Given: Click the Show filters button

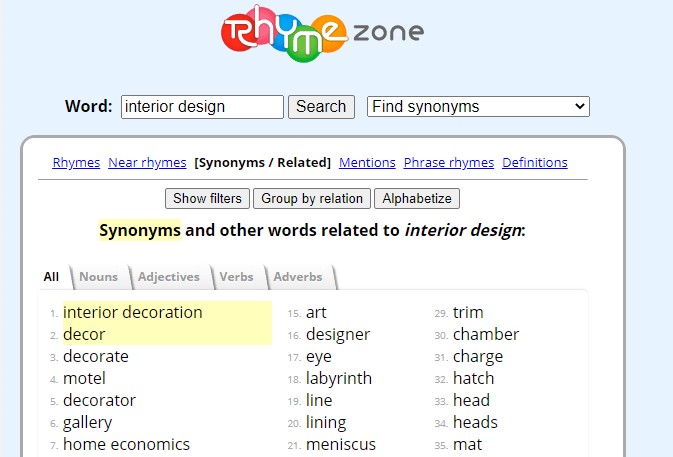Looking at the screenshot, I should 207,199.
